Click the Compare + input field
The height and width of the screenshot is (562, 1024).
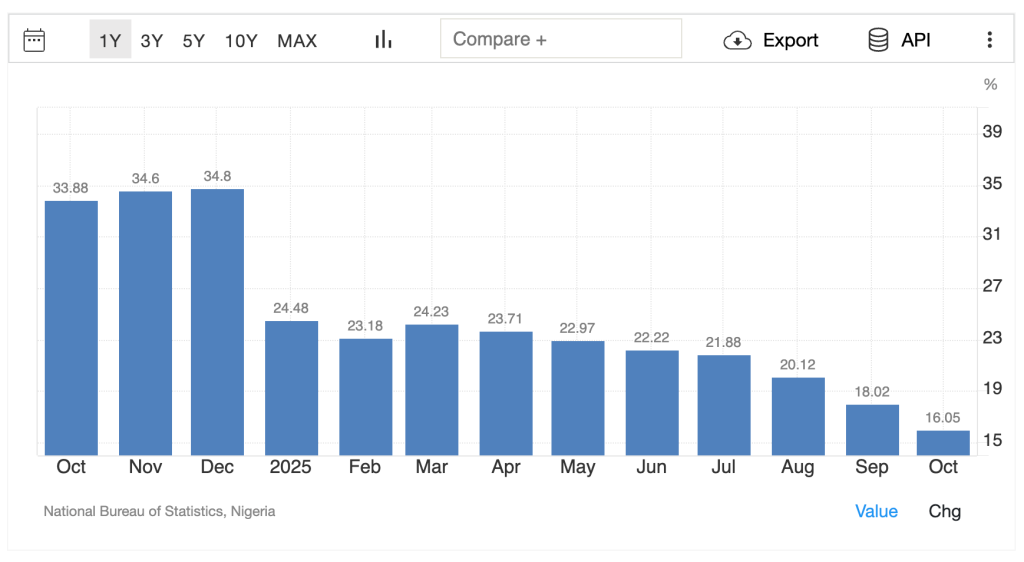(x=560, y=39)
